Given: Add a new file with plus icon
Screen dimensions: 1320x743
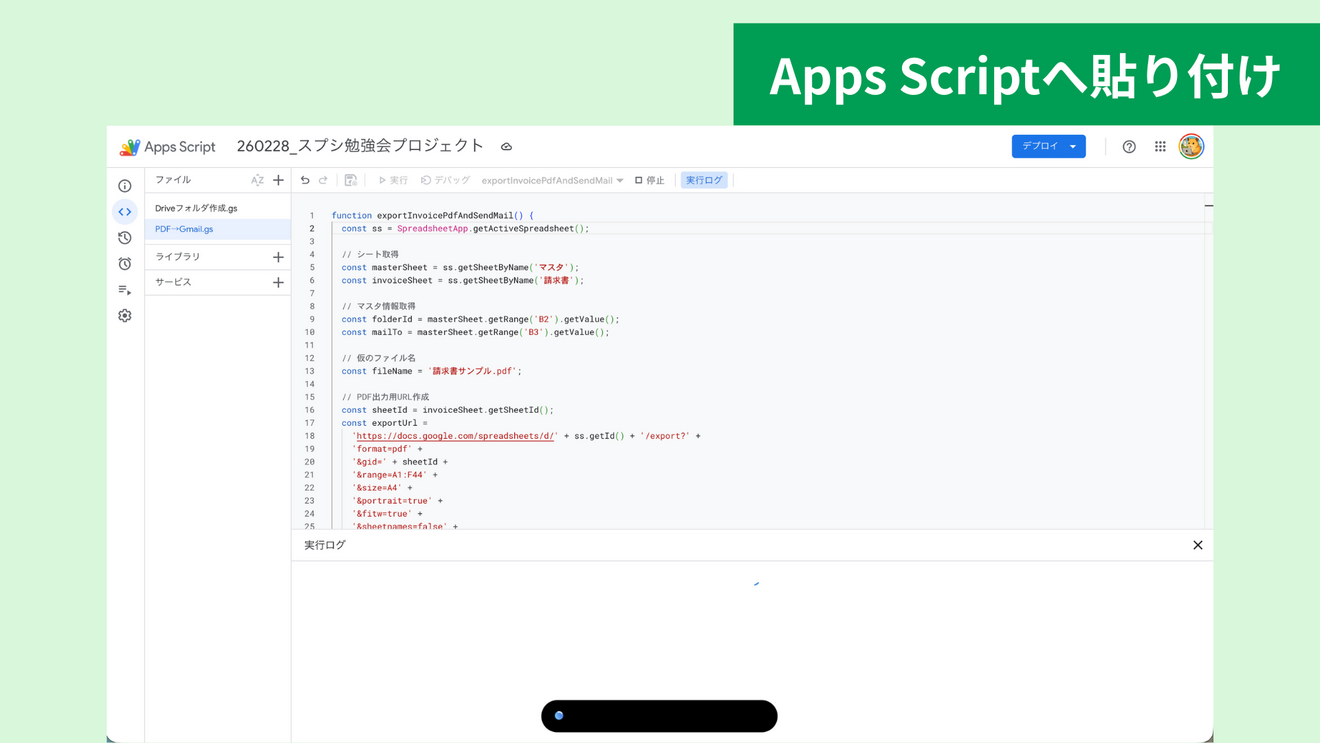Looking at the screenshot, I should coord(278,180).
